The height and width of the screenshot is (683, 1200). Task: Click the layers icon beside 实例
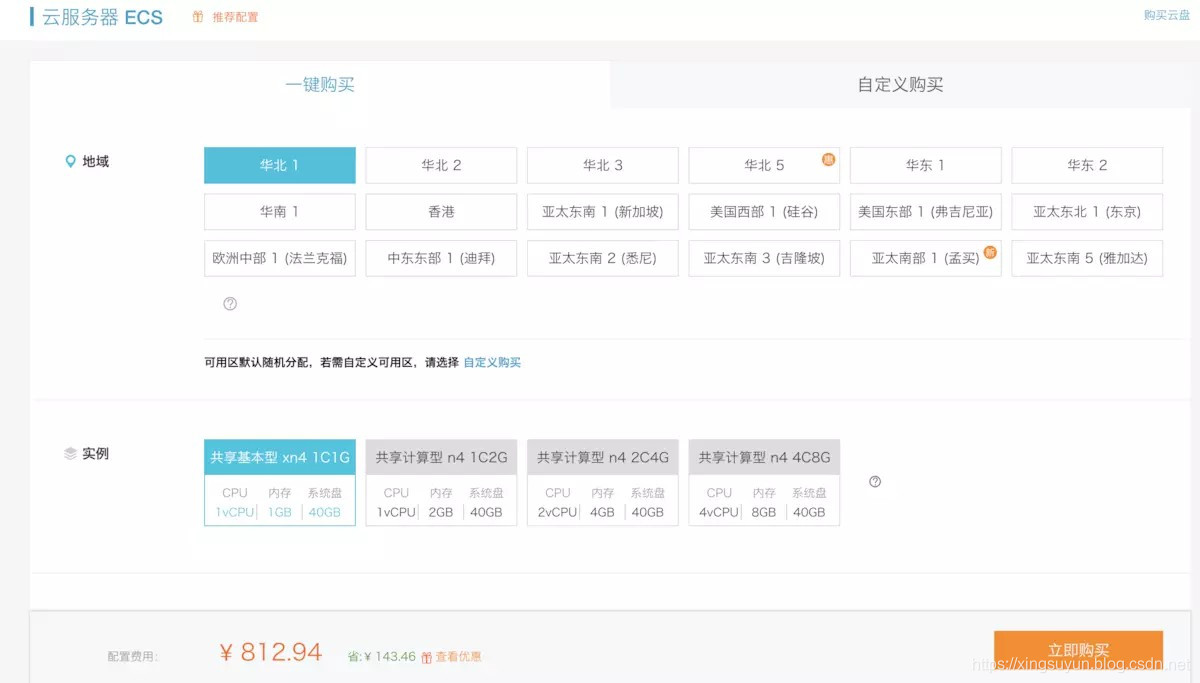[70, 454]
